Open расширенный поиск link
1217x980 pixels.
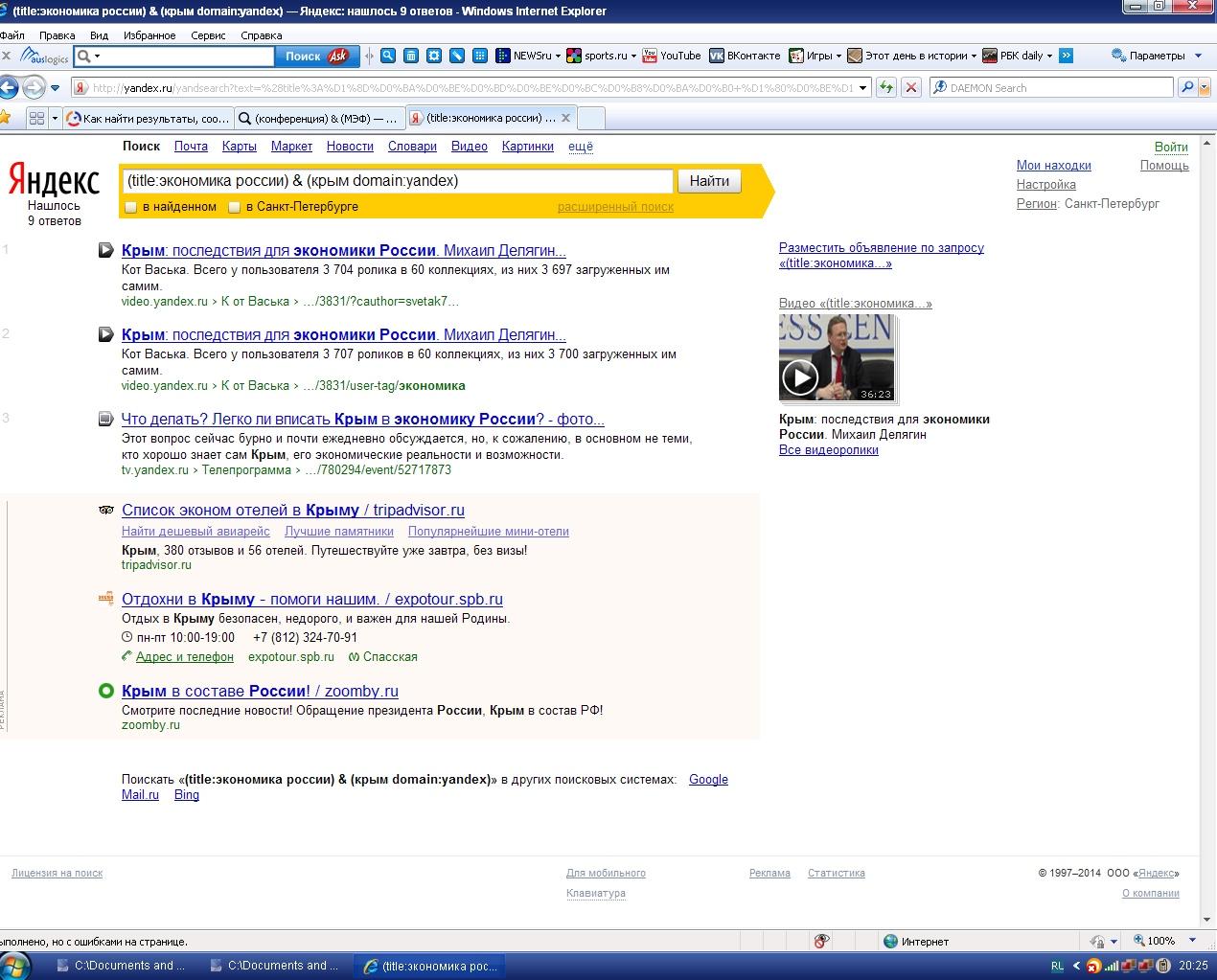point(615,207)
